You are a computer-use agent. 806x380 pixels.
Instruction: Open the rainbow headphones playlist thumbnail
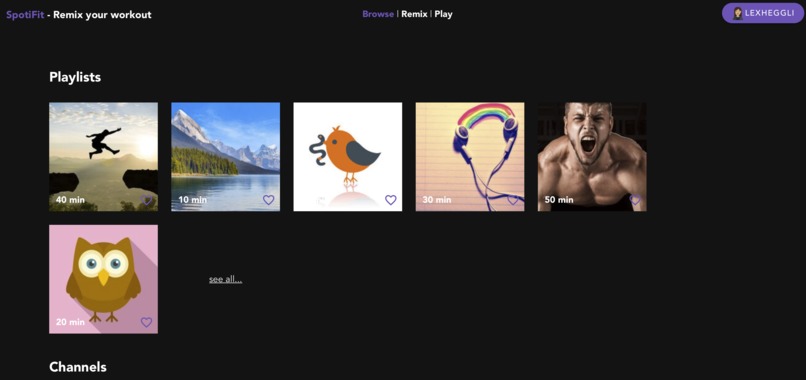470,157
